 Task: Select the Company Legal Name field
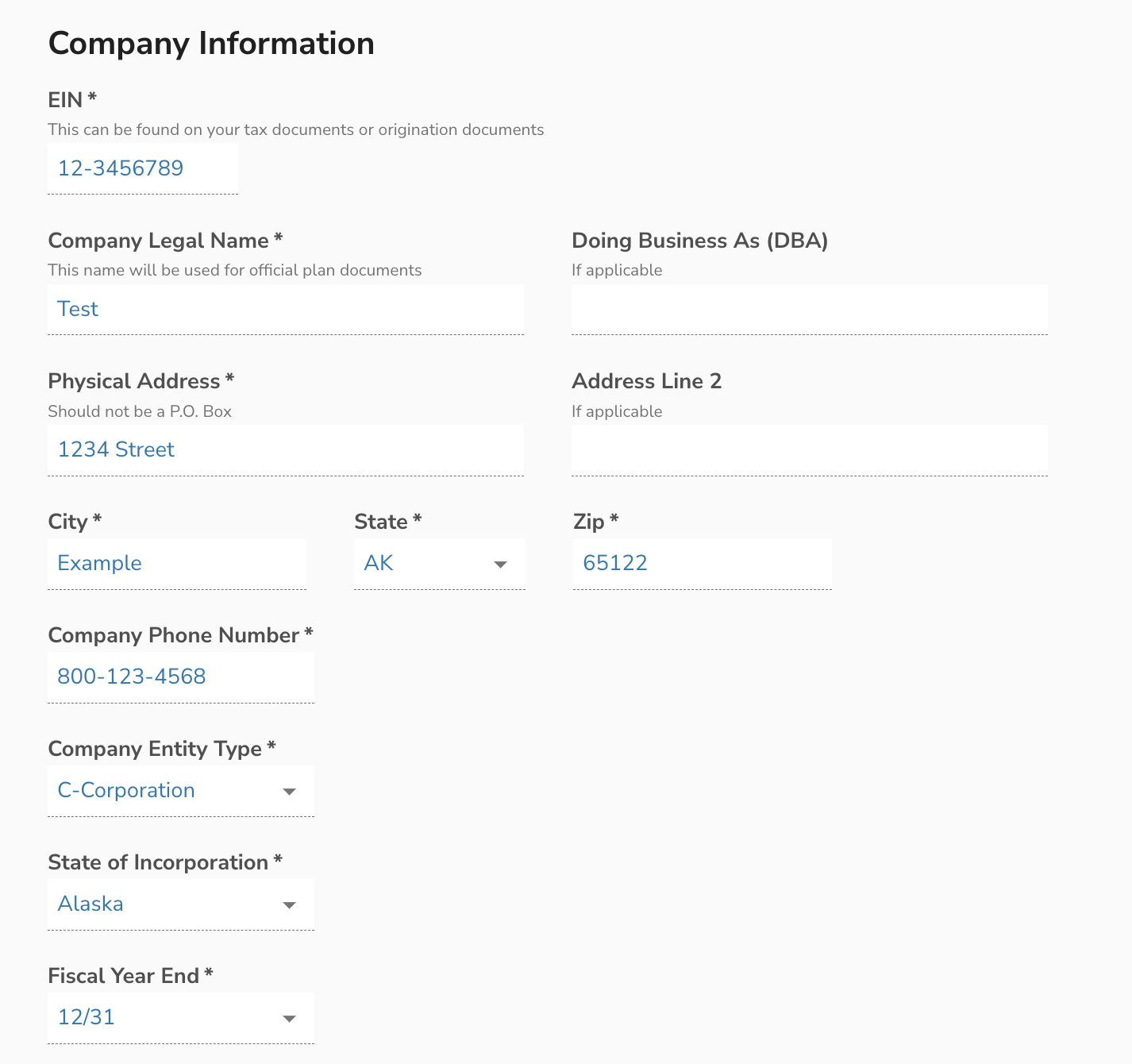tap(286, 309)
